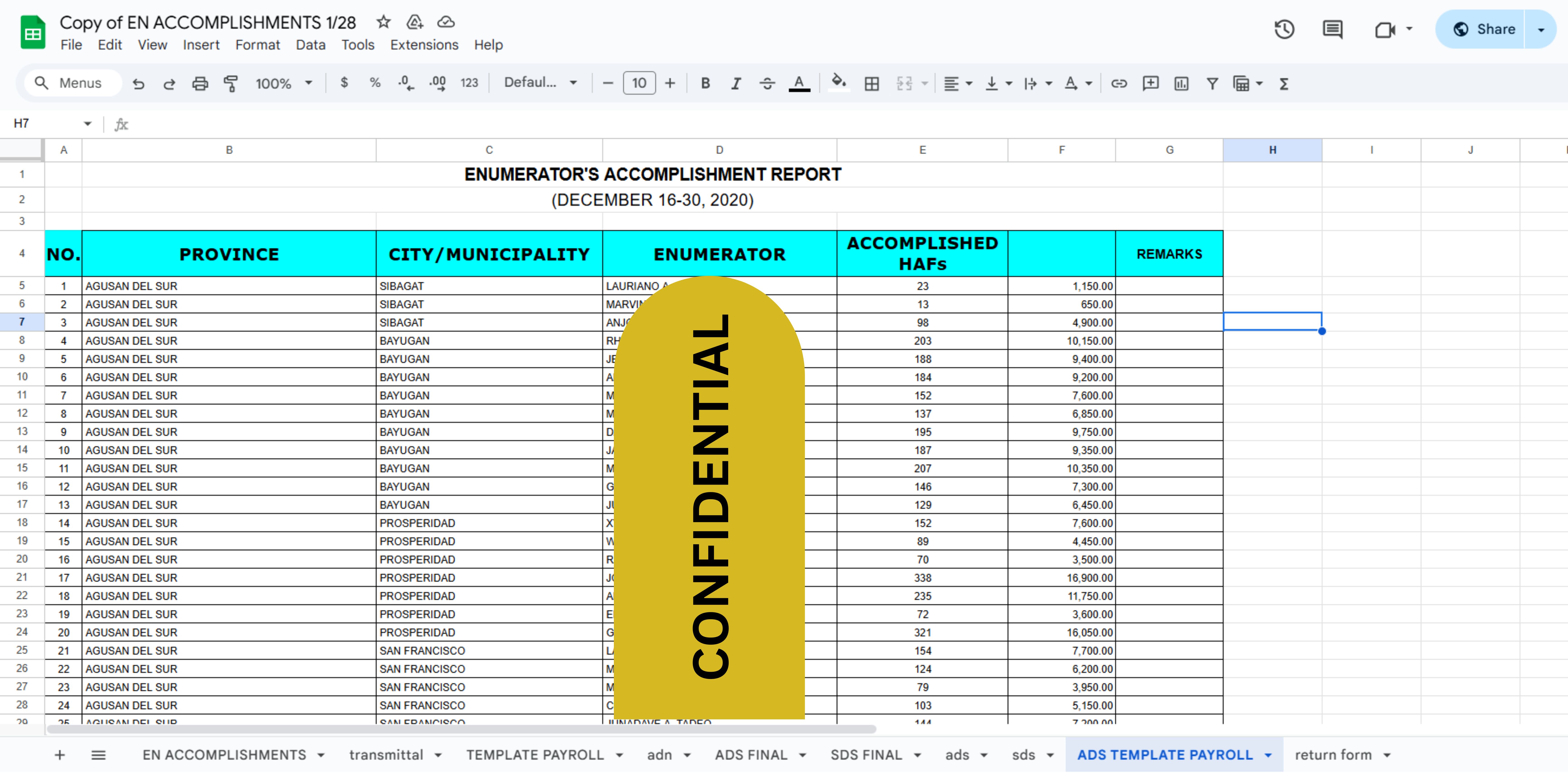This screenshot has width=1568, height=784.
Task: Star this document
Action: tap(383, 22)
